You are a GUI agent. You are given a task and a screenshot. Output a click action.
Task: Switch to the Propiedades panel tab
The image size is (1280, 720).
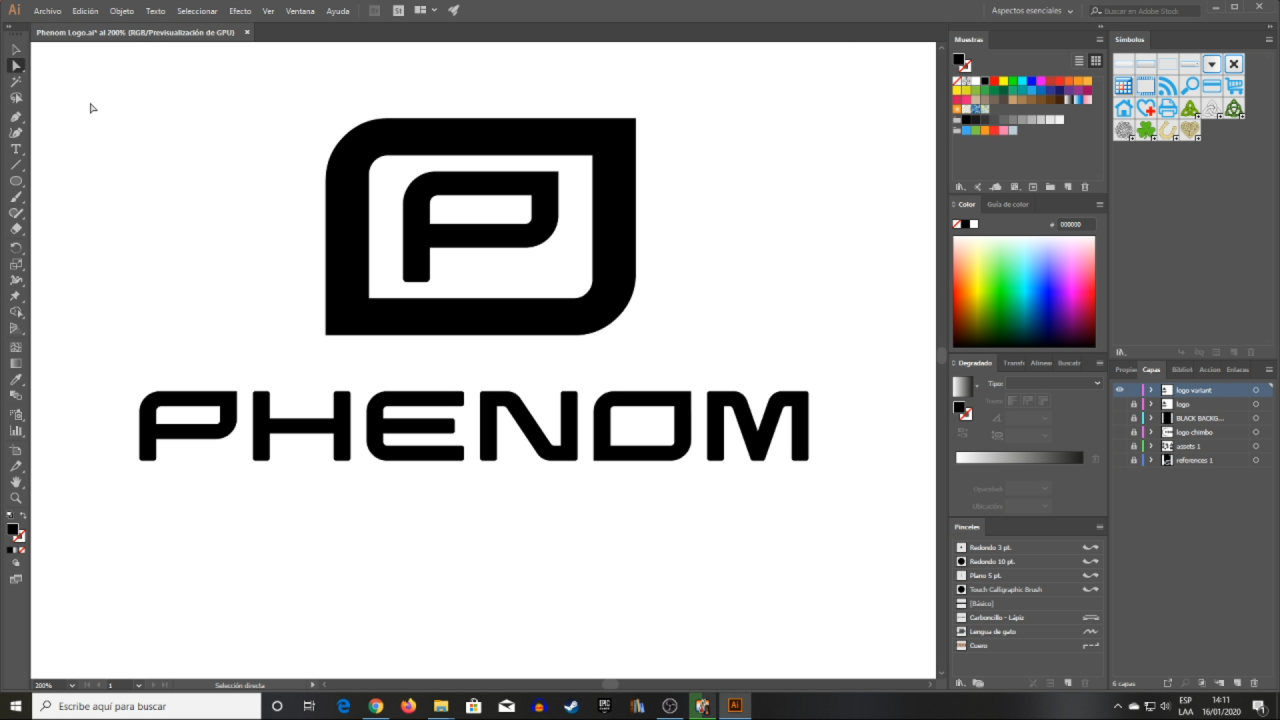1126,370
